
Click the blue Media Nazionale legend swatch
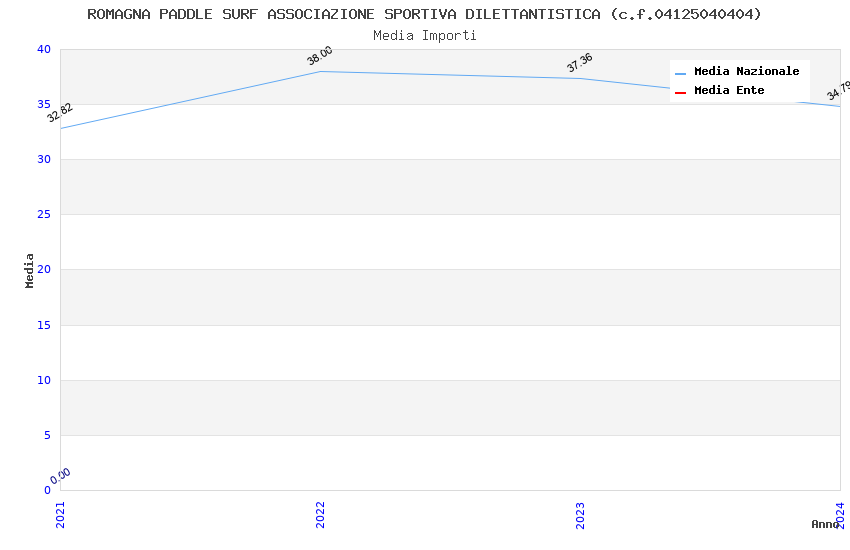(680, 73)
